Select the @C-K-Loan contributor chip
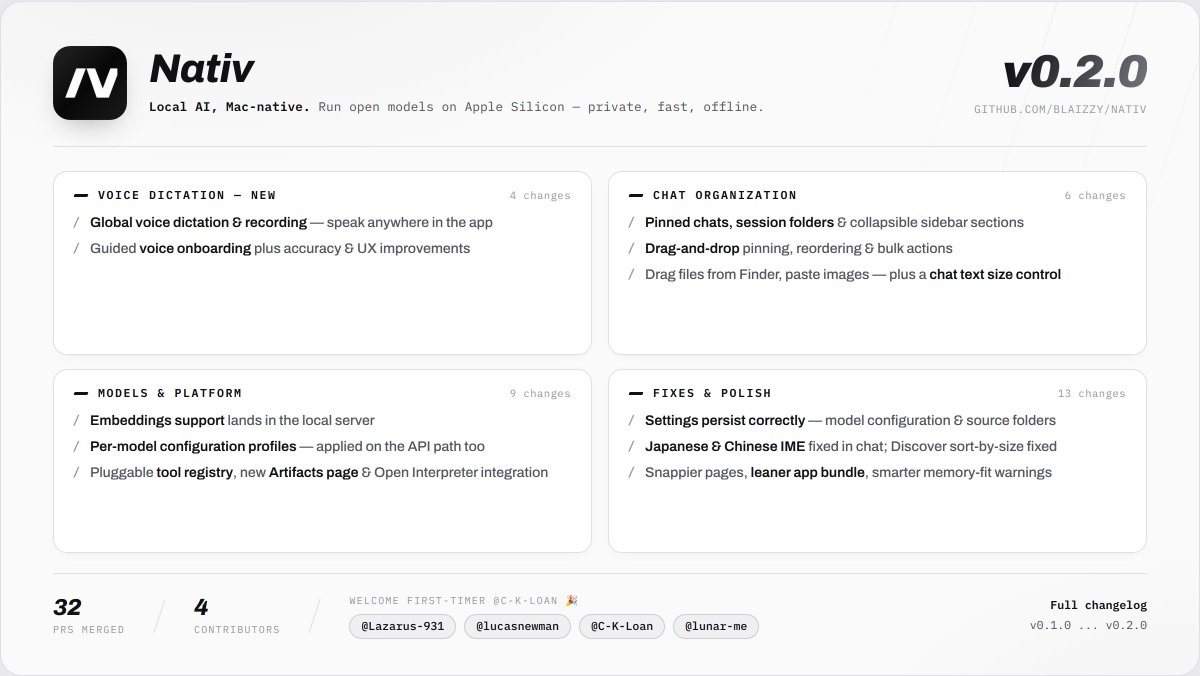The height and width of the screenshot is (676, 1200). (x=622, y=626)
